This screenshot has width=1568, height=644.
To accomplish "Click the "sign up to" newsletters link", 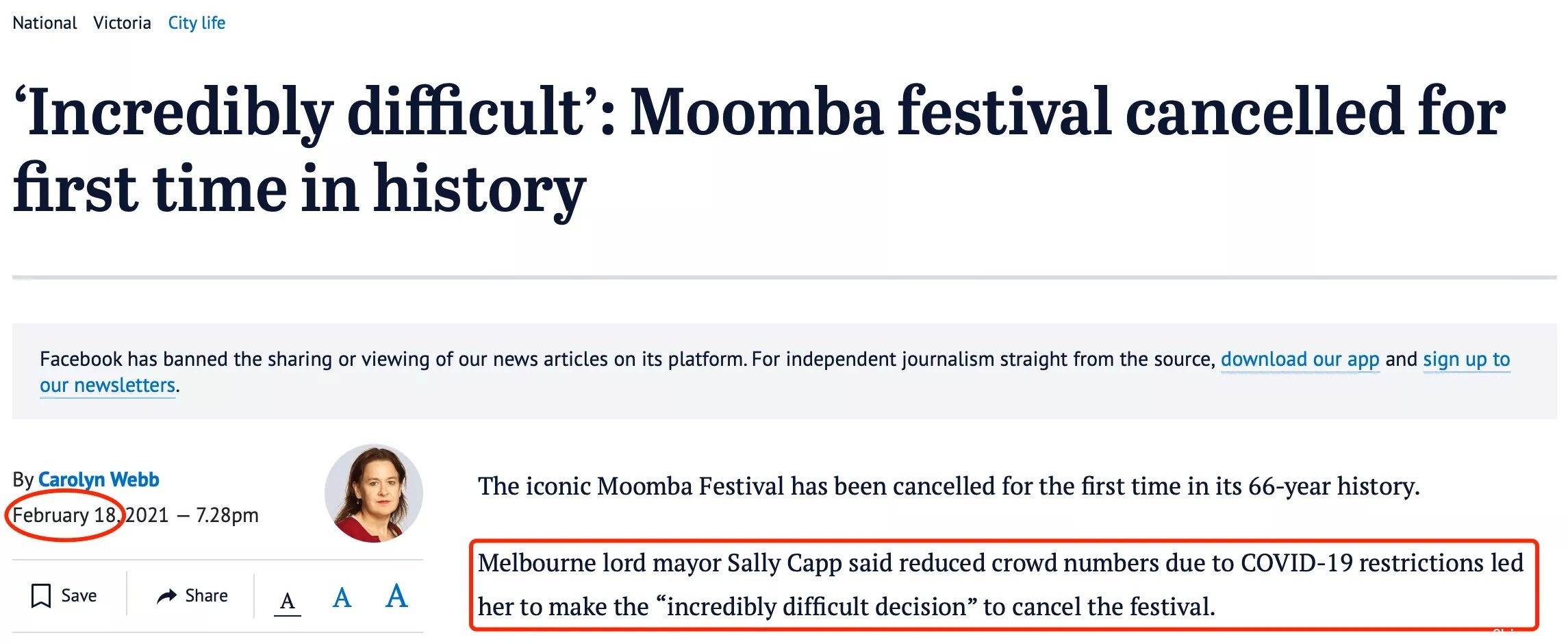I will pyautogui.click(x=1466, y=359).
